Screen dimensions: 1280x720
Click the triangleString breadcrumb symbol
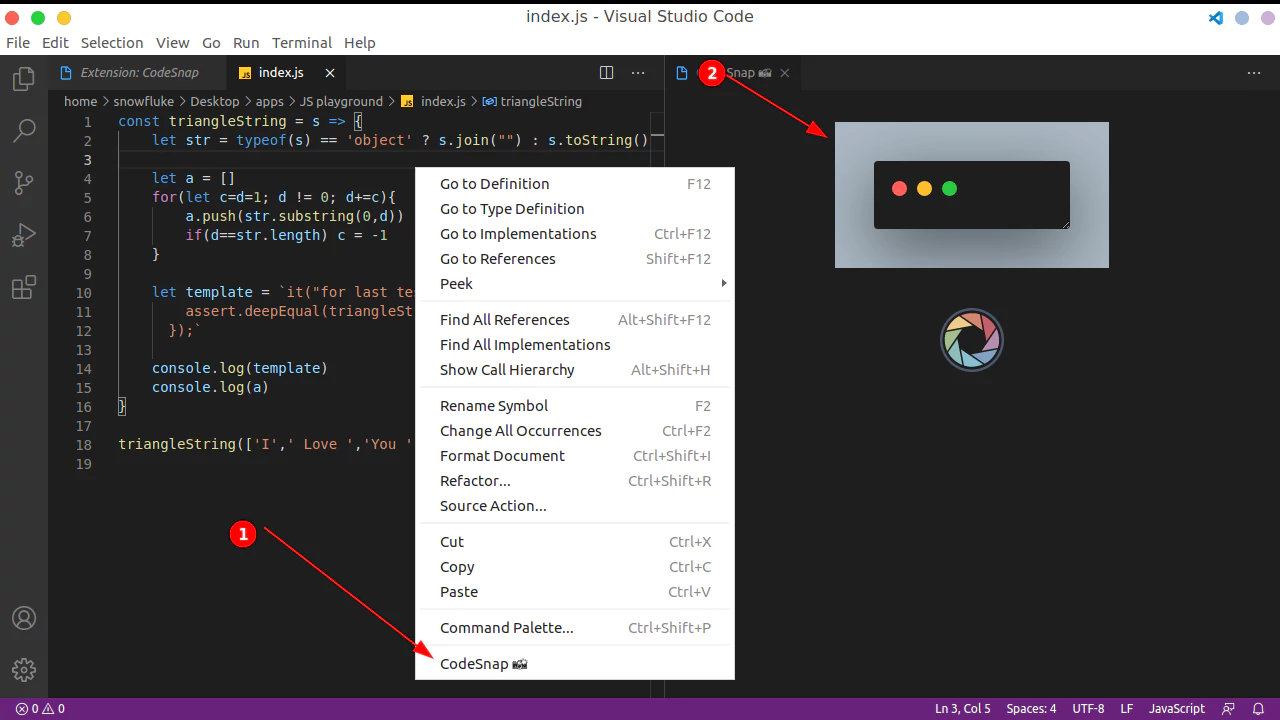click(x=532, y=101)
